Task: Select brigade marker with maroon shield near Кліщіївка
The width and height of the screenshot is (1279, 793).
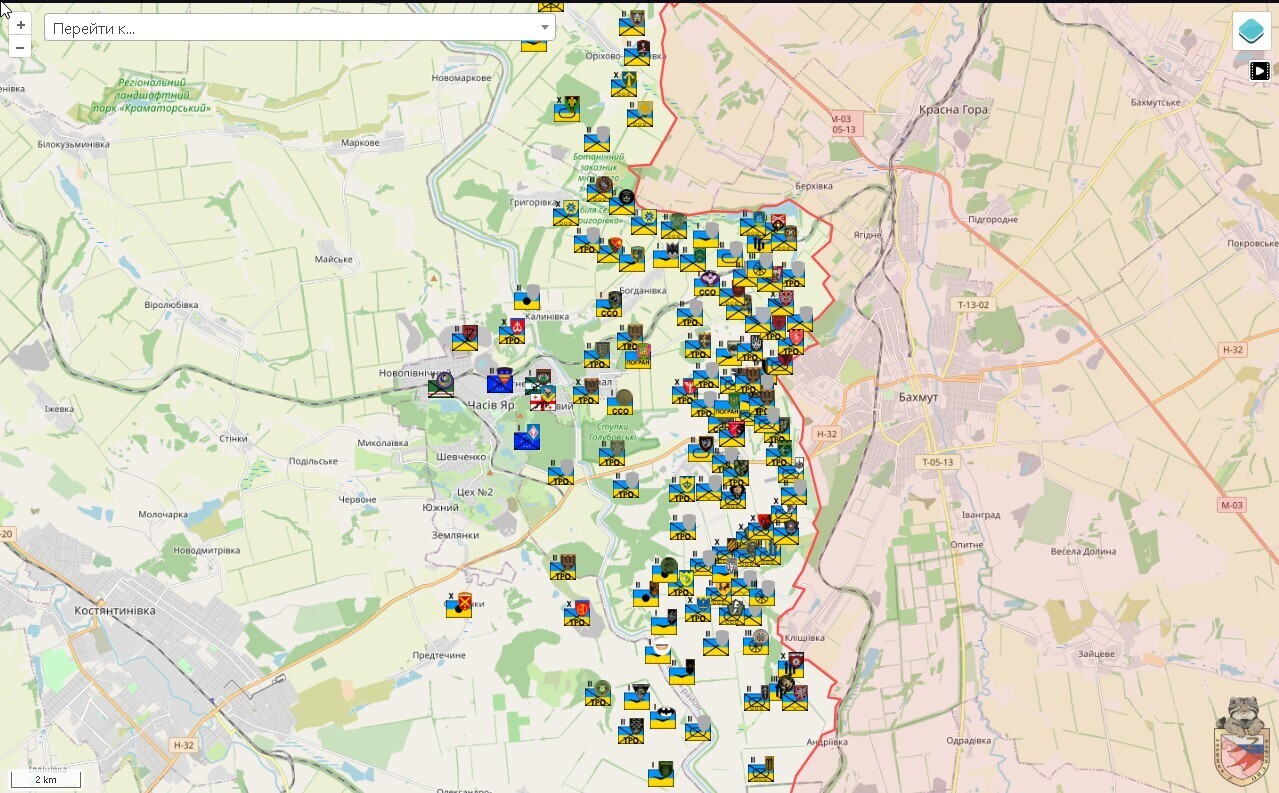Action: click(793, 665)
